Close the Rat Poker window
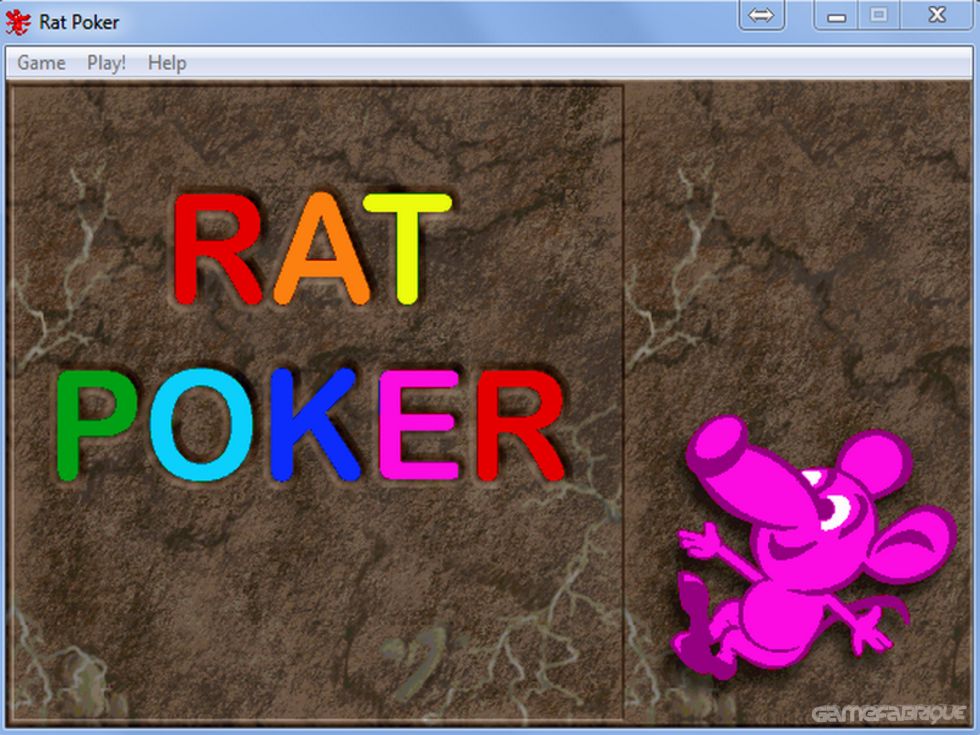 [937, 15]
